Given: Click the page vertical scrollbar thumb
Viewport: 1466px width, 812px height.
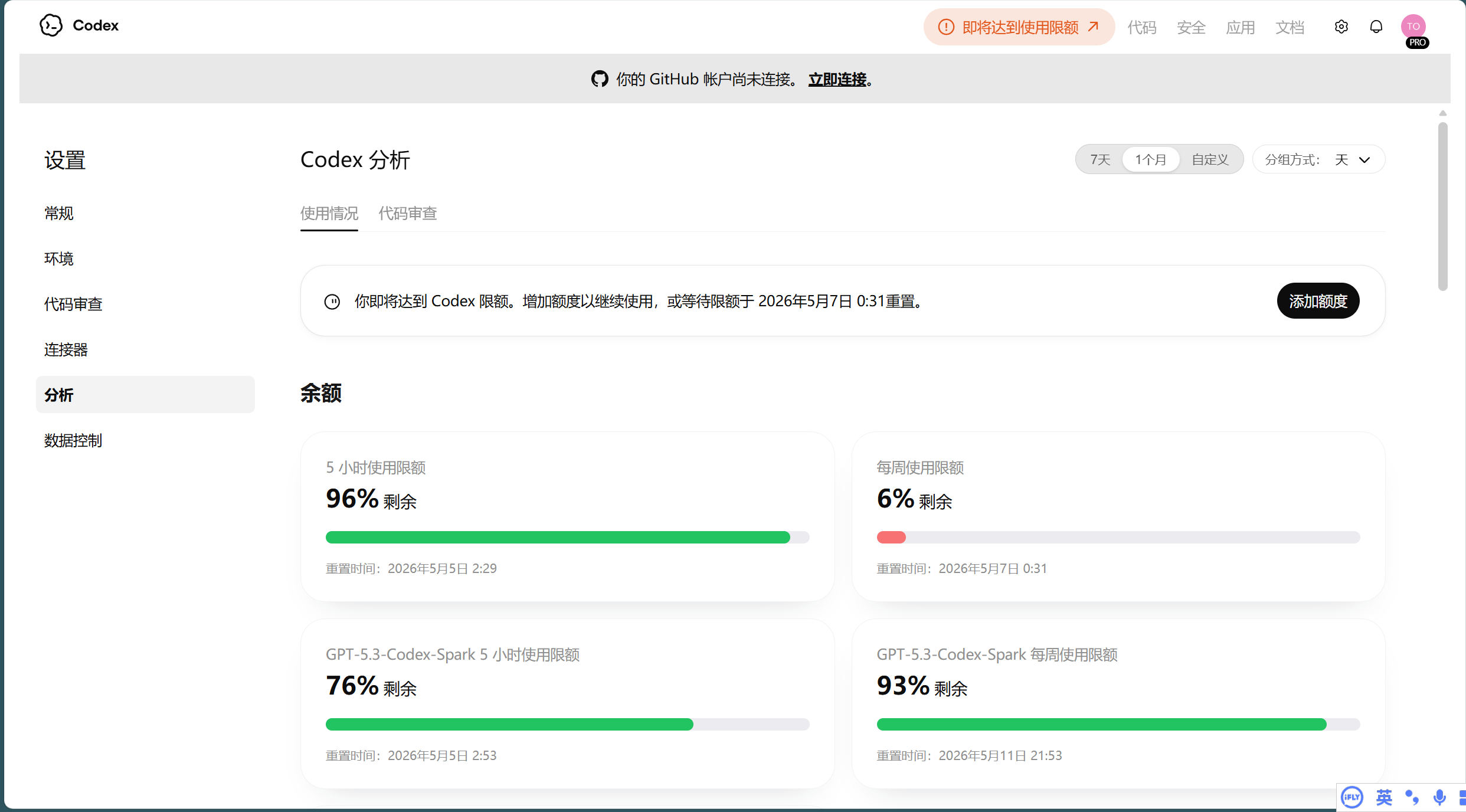Looking at the screenshot, I should click(1443, 207).
